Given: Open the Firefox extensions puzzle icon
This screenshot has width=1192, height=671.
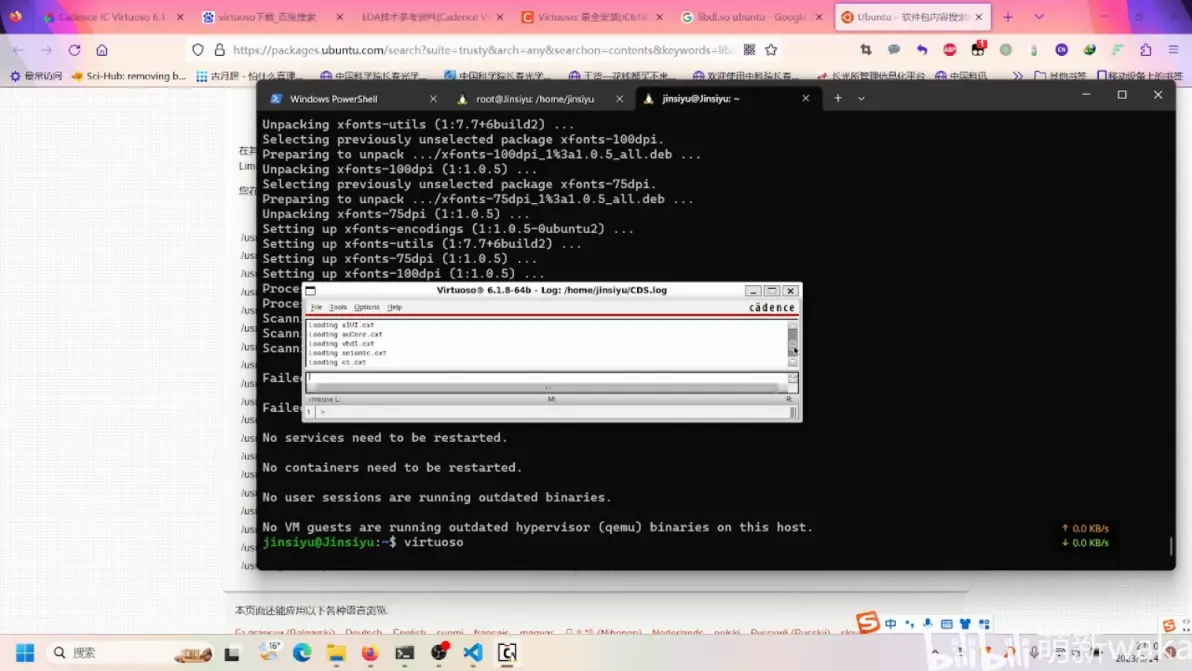Looking at the screenshot, I should 1146,50.
